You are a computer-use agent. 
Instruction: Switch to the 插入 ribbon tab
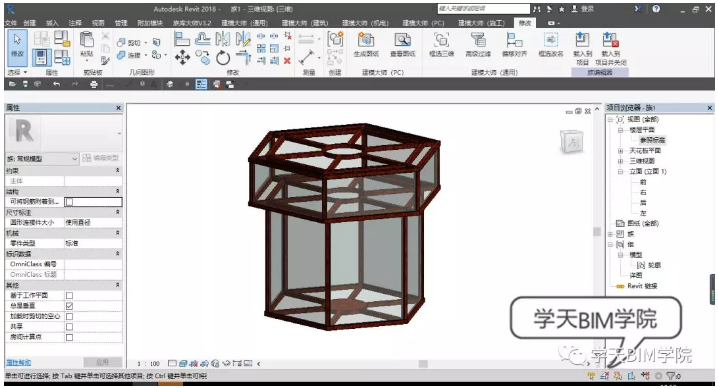(x=52, y=23)
